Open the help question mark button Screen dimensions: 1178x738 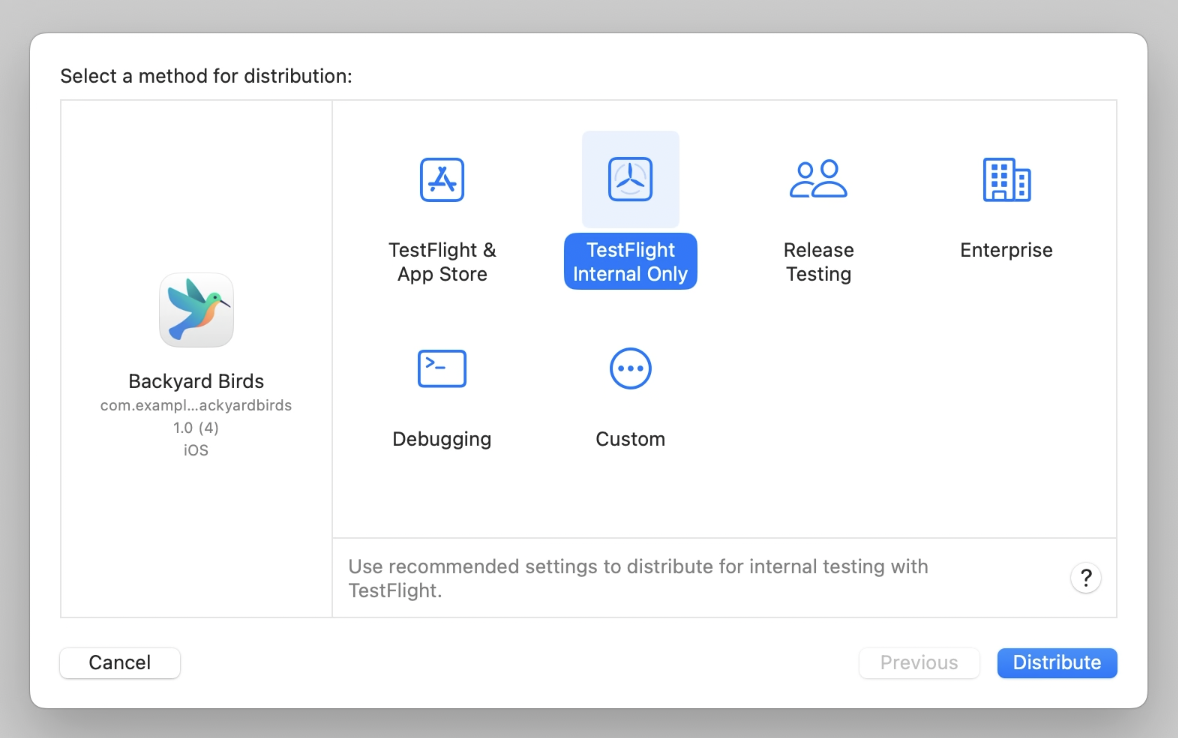tap(1086, 578)
